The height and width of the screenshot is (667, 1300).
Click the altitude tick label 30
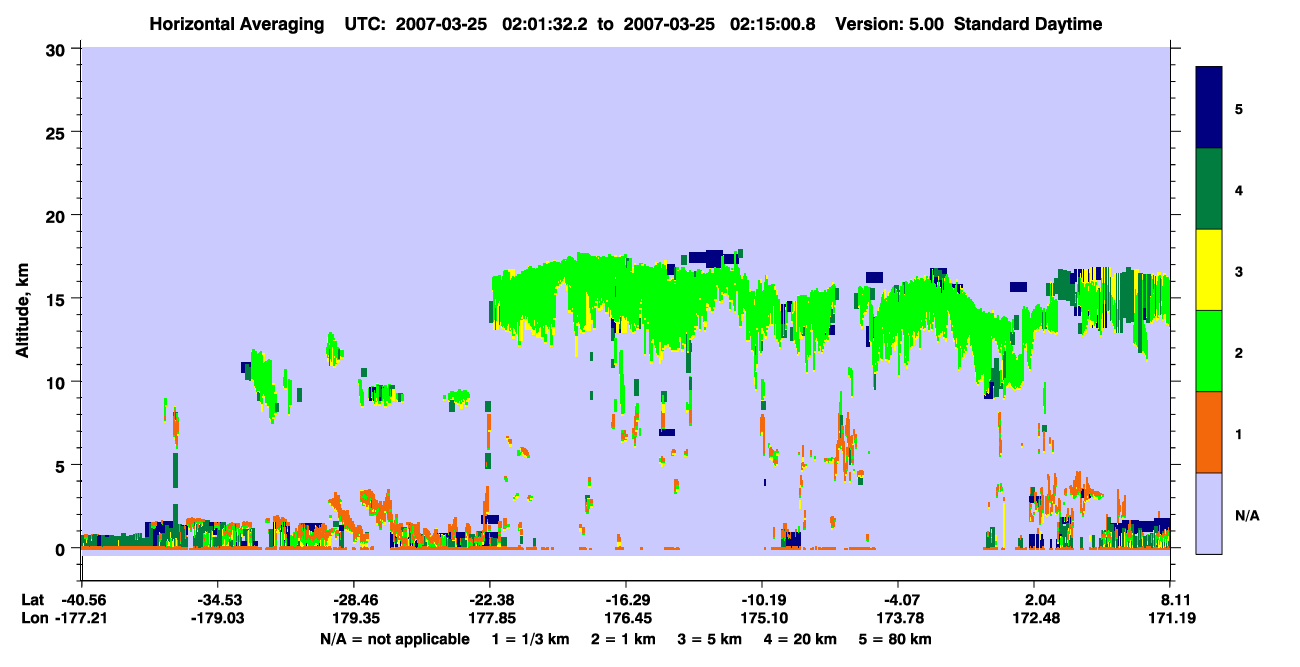(x=58, y=49)
